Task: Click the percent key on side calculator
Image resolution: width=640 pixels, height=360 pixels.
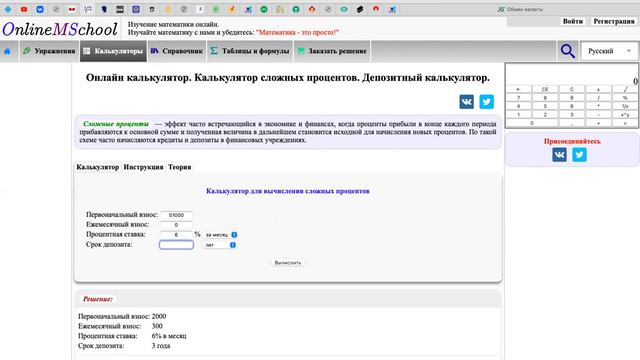Action: [625, 98]
